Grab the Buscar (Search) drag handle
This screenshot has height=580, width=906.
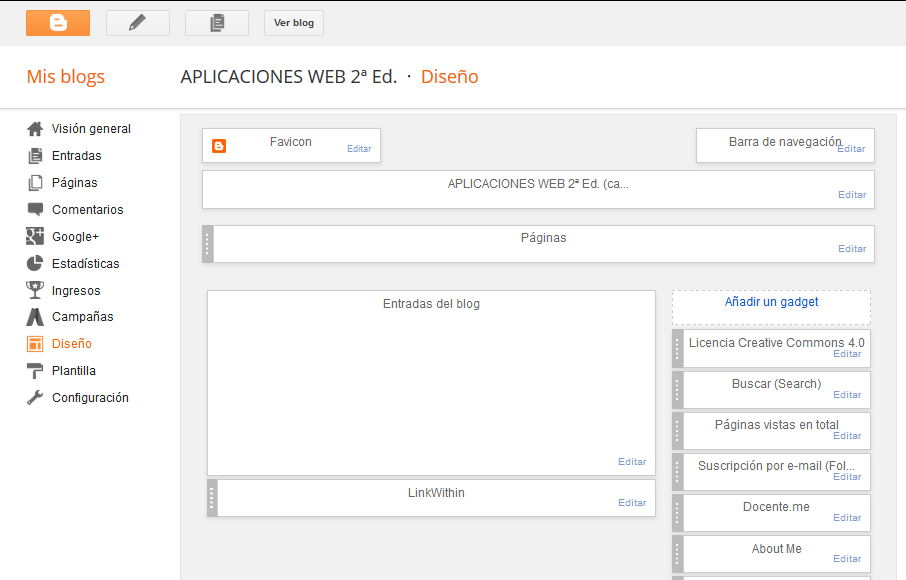tap(678, 389)
